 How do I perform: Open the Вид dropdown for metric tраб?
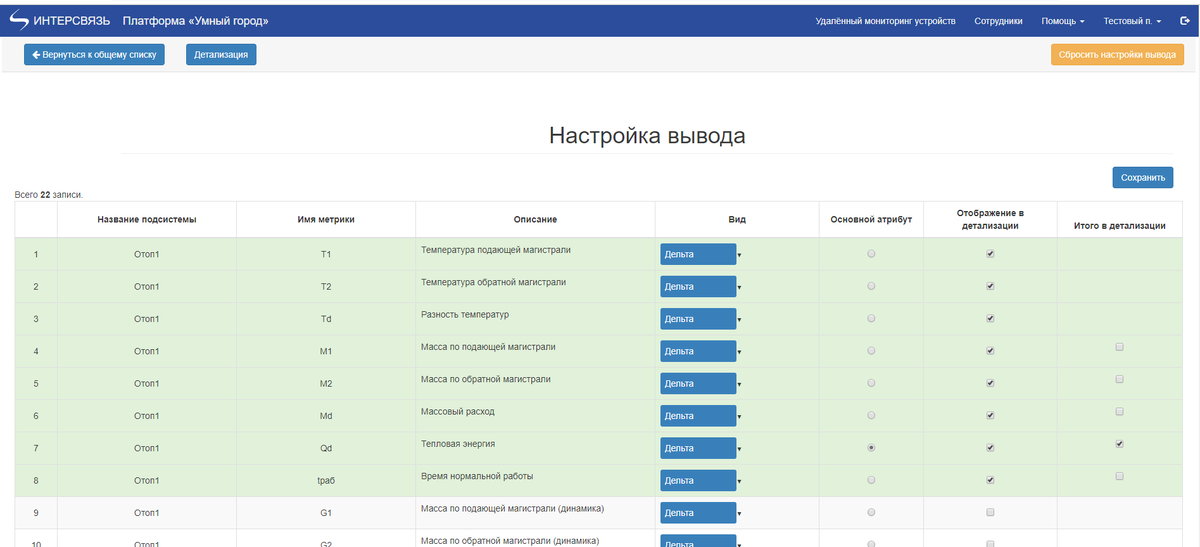700,481
